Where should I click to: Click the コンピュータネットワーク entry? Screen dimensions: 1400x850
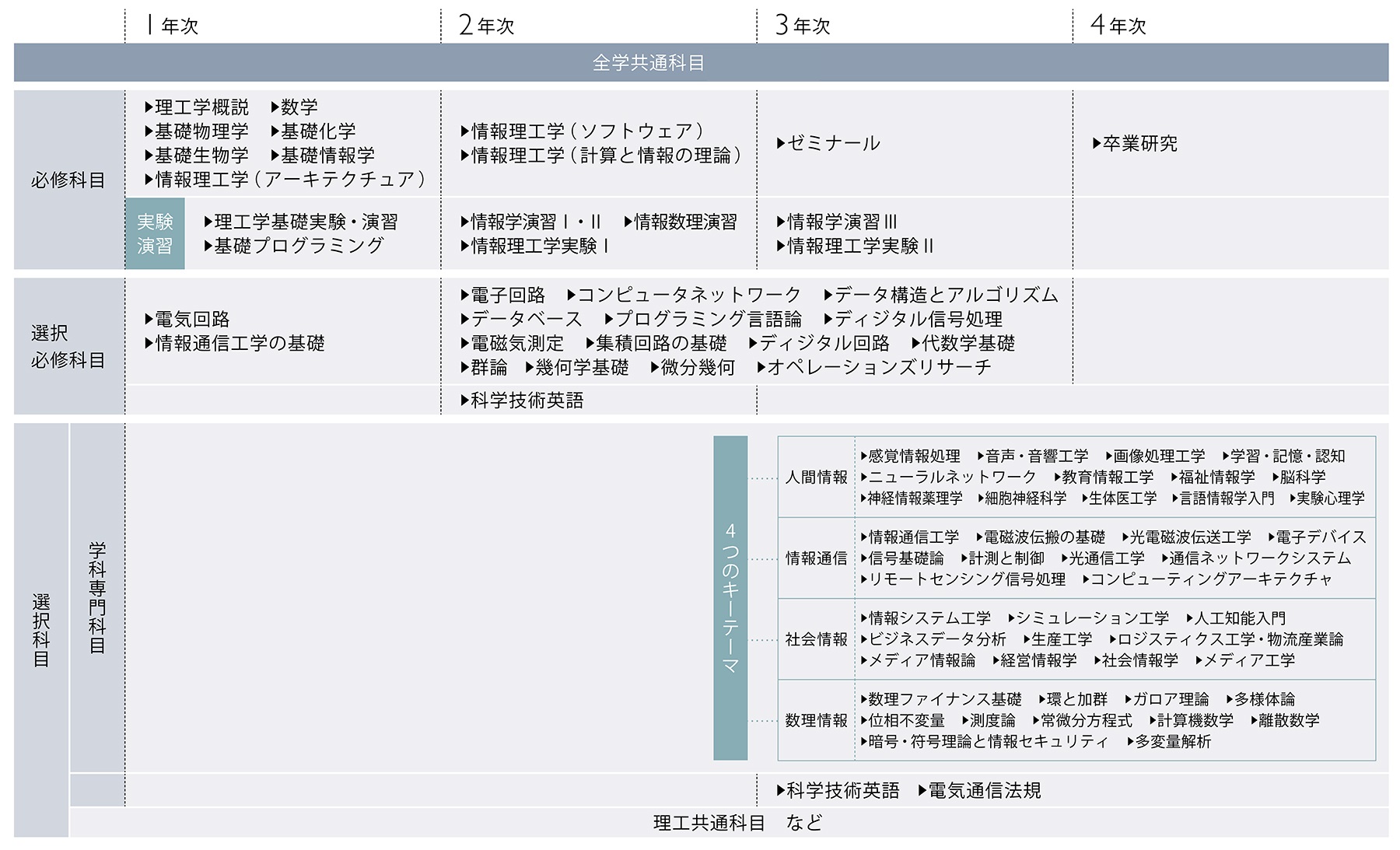tap(684, 295)
